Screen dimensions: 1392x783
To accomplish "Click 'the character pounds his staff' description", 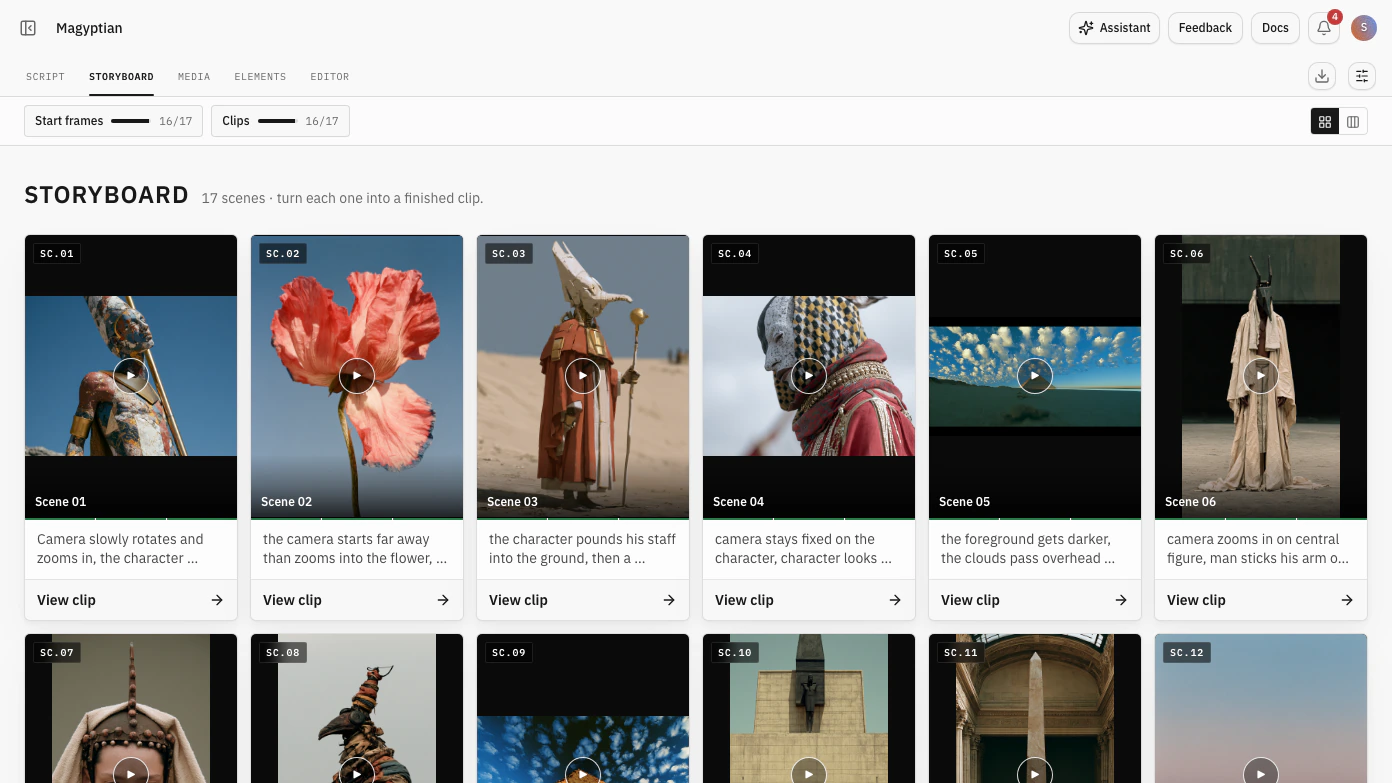I will pos(582,549).
